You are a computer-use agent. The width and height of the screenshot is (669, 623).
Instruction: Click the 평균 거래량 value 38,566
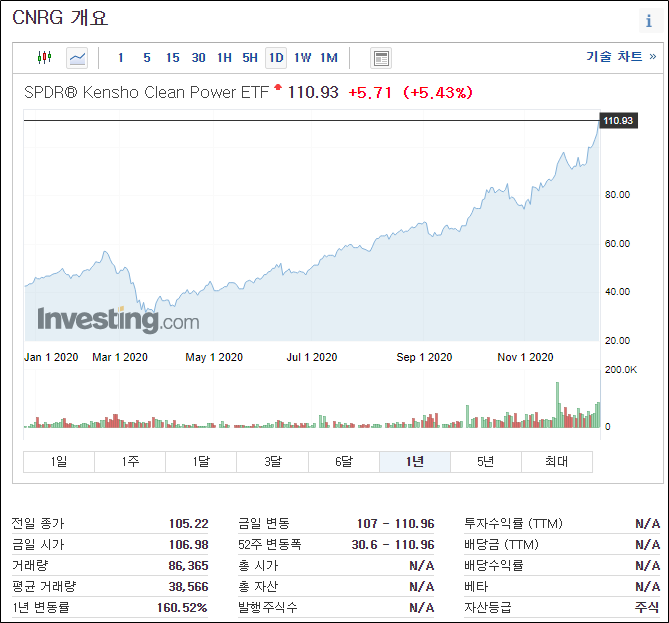tap(189, 587)
